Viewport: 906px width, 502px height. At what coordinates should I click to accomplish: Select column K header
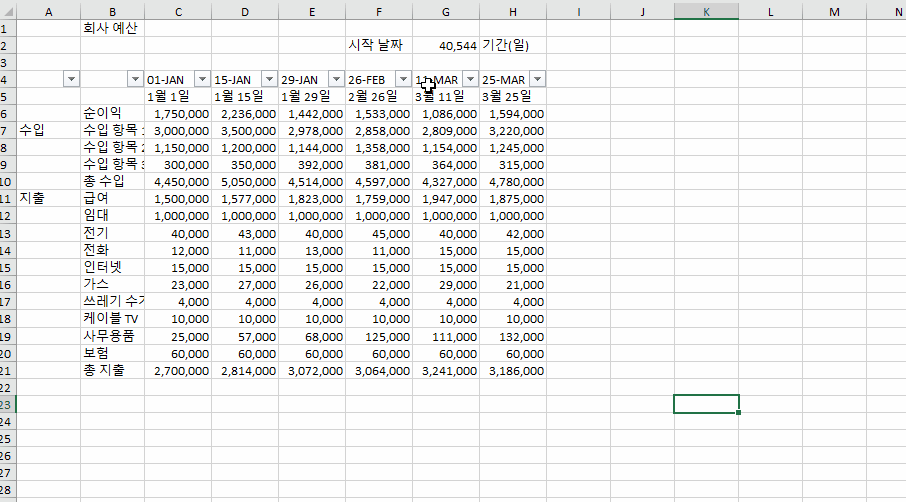click(x=706, y=12)
